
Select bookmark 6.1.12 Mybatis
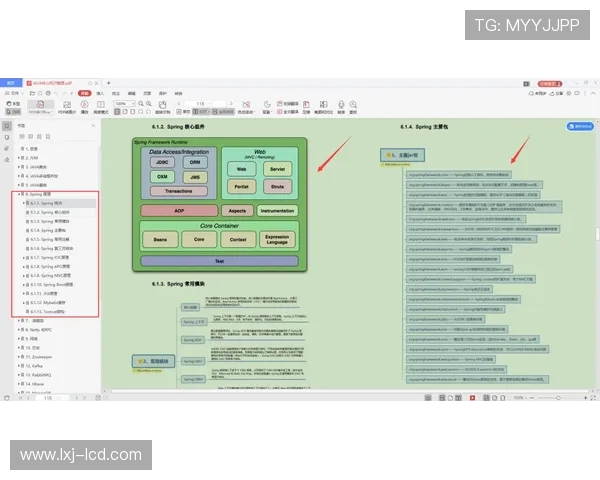(x=48, y=303)
